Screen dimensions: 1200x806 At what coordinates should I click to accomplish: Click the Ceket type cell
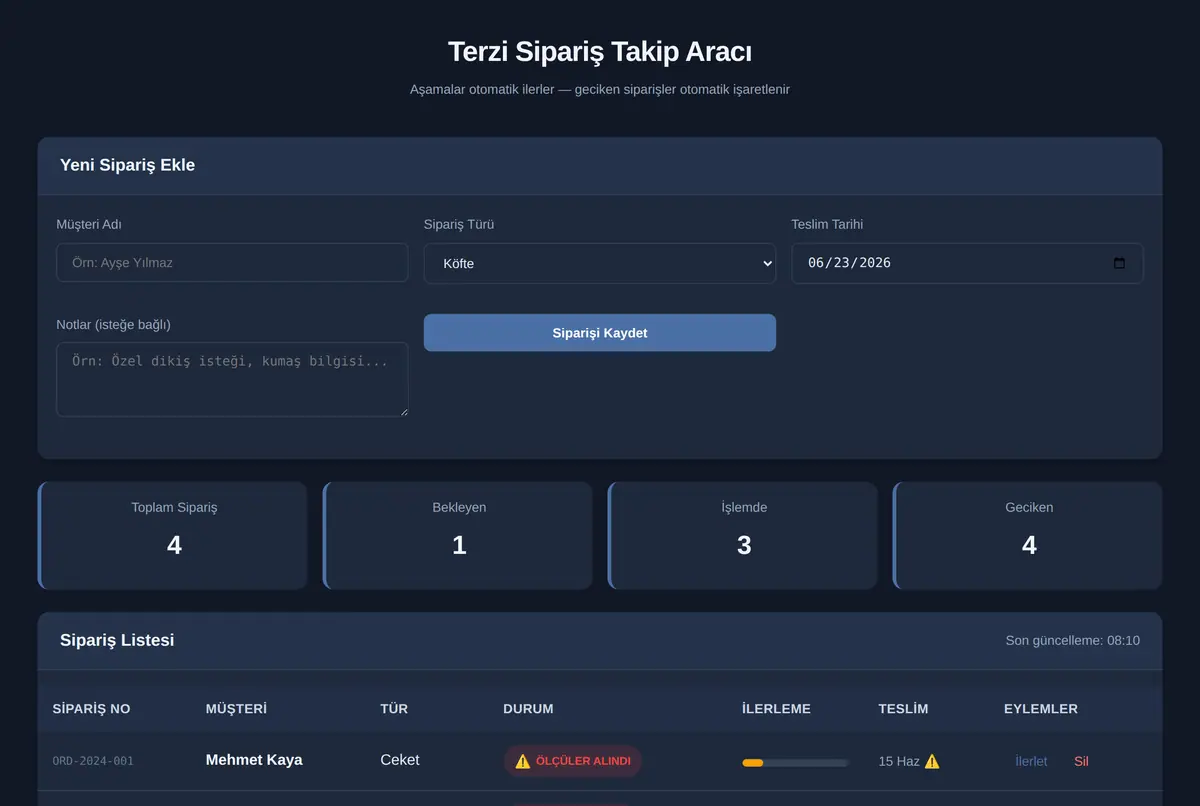coord(400,760)
